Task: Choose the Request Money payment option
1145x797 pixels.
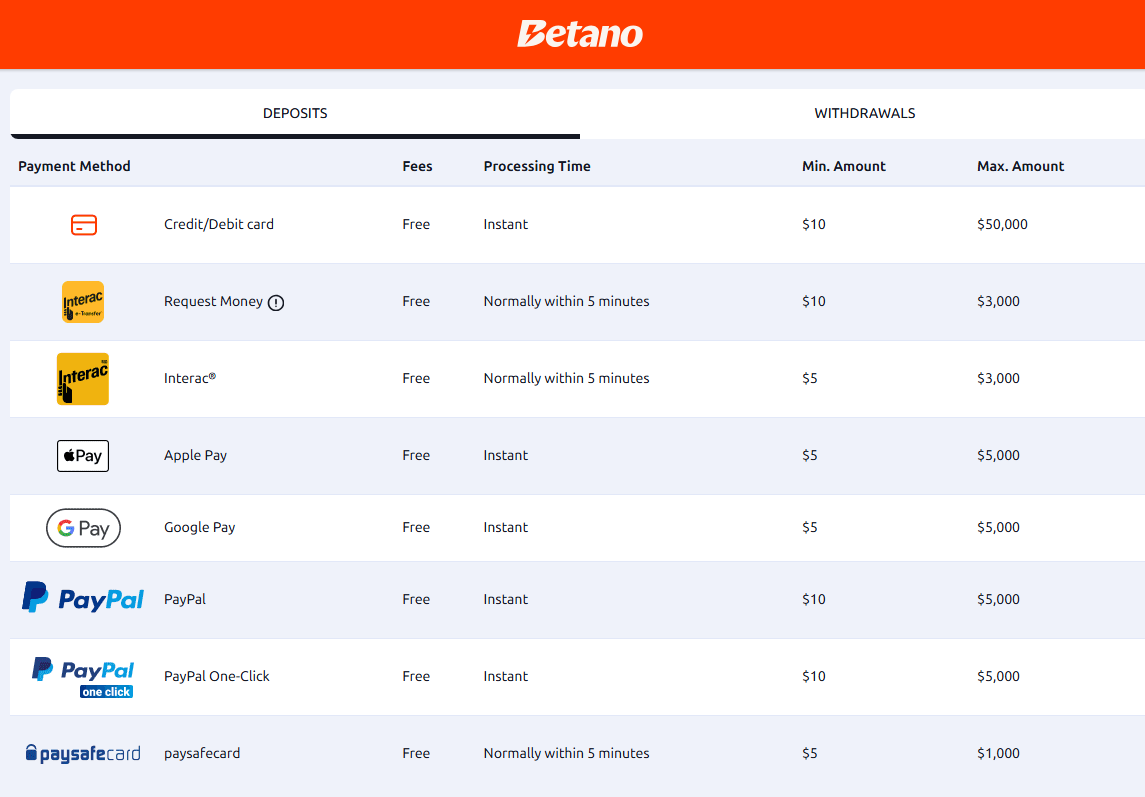Action: coord(213,301)
